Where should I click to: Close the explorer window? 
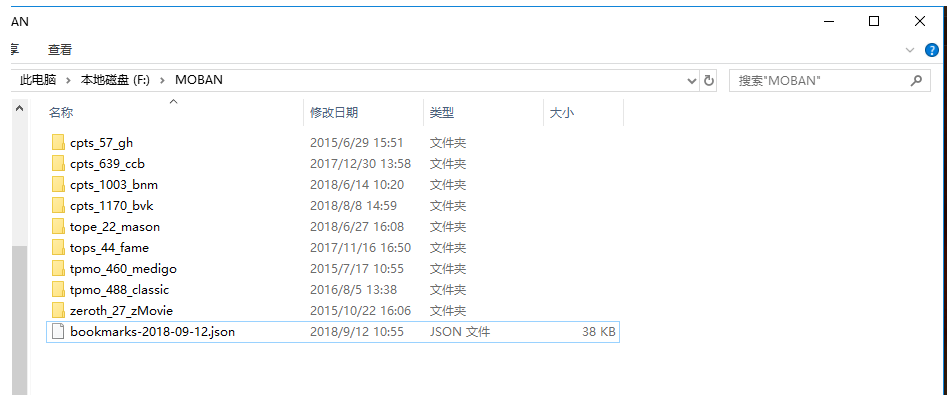[920, 22]
